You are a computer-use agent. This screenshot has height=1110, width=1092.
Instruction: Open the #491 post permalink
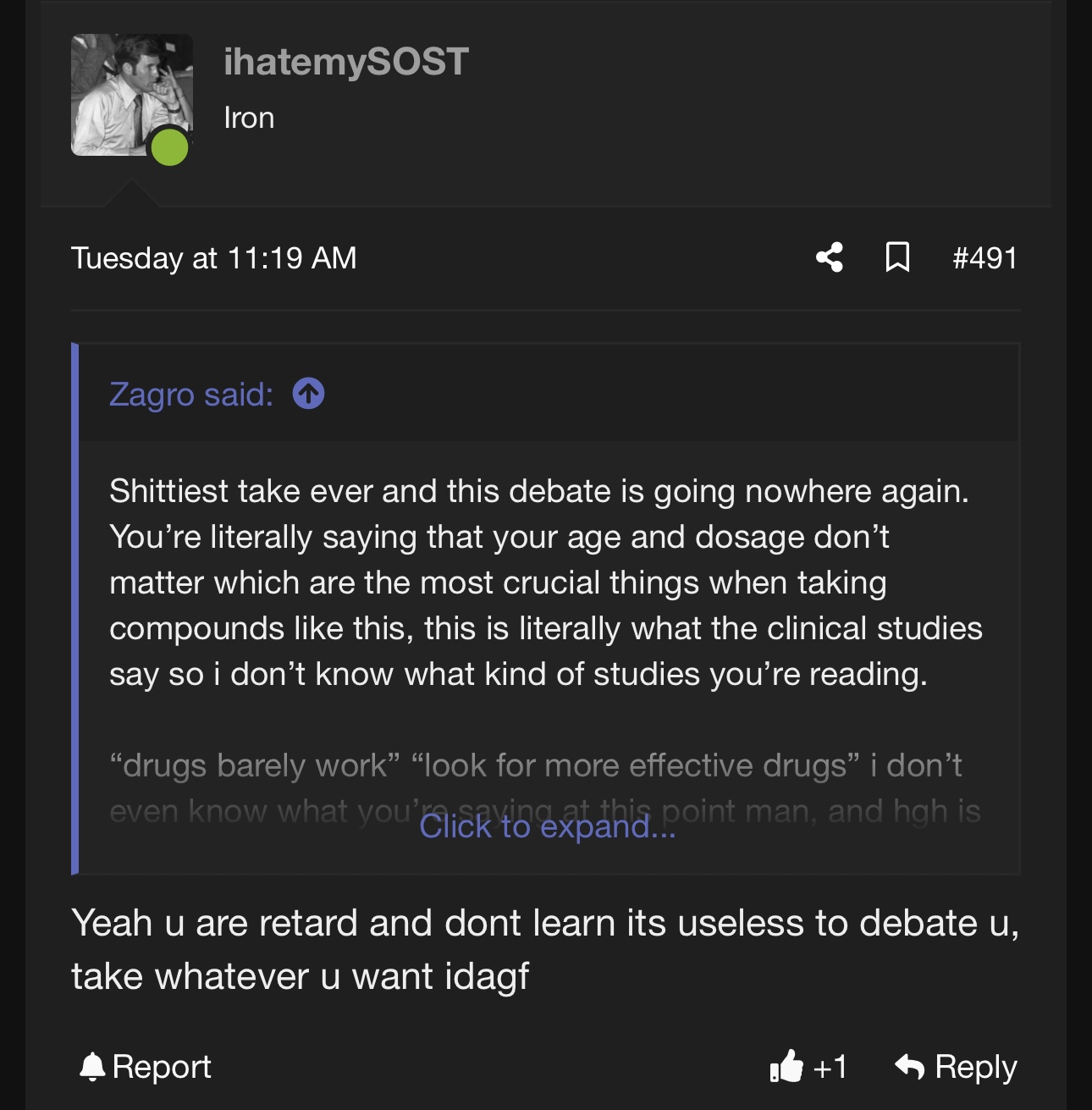[x=984, y=257]
